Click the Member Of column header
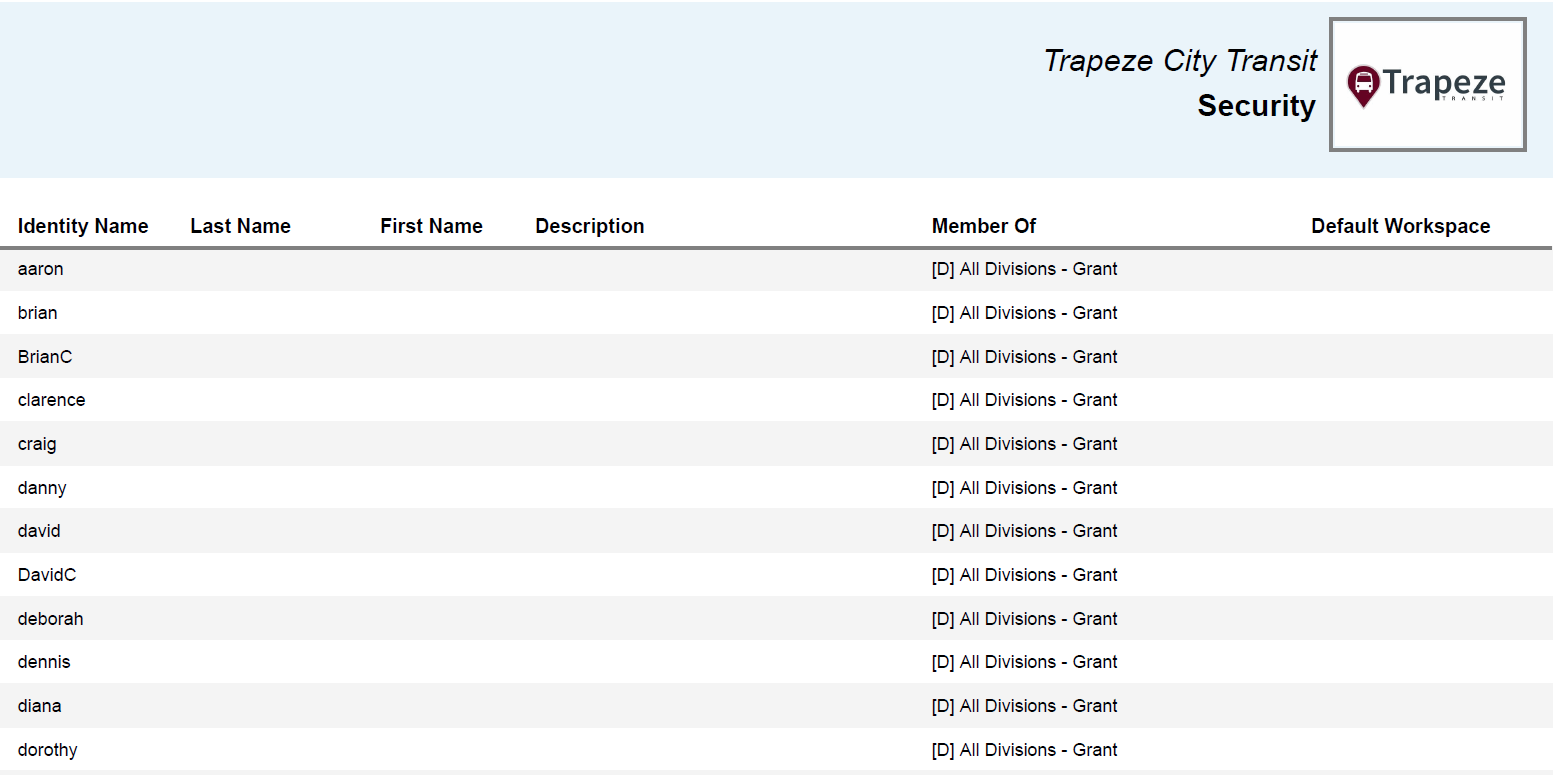1564x775 pixels. (x=983, y=226)
